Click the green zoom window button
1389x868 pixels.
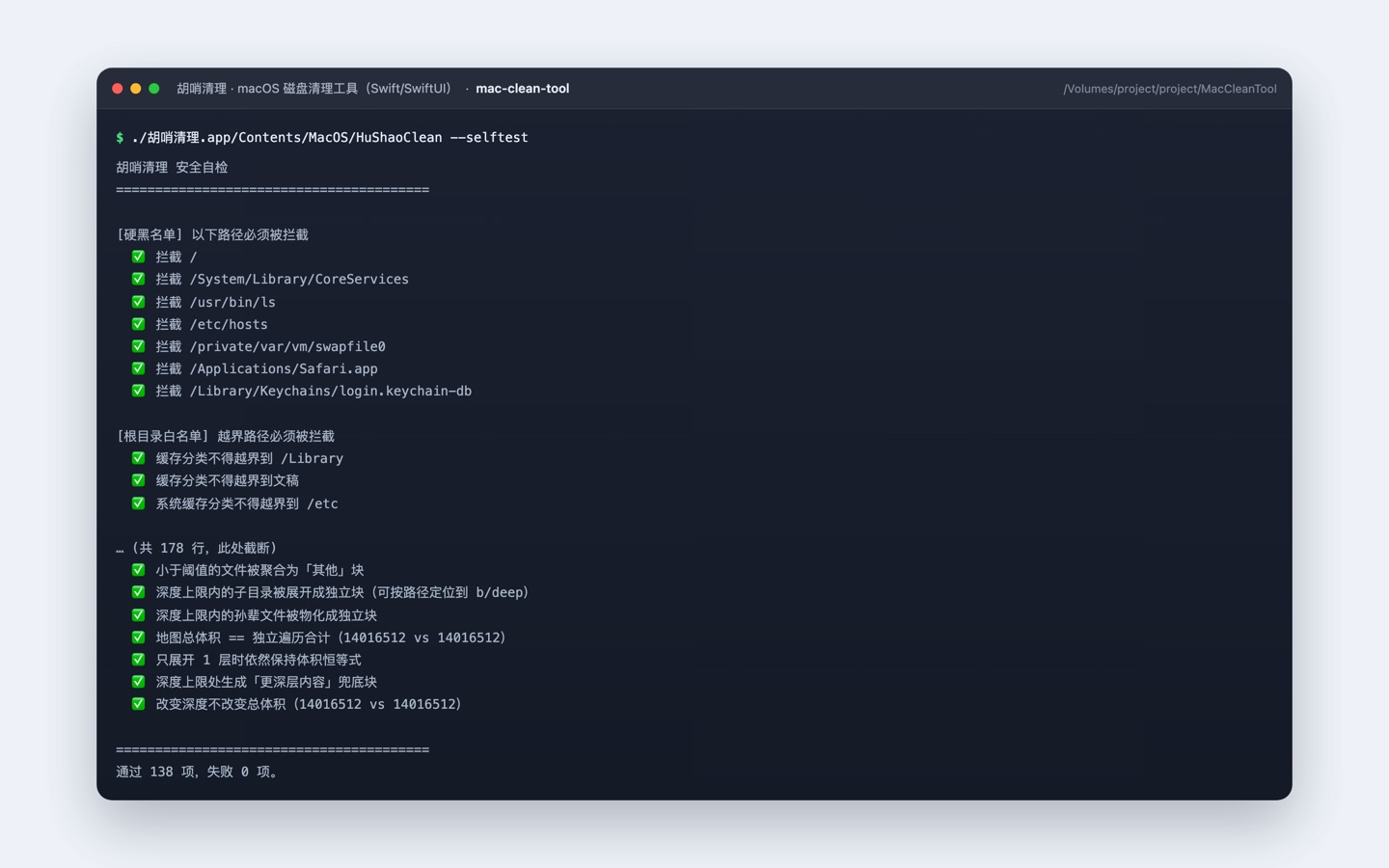tap(154, 89)
